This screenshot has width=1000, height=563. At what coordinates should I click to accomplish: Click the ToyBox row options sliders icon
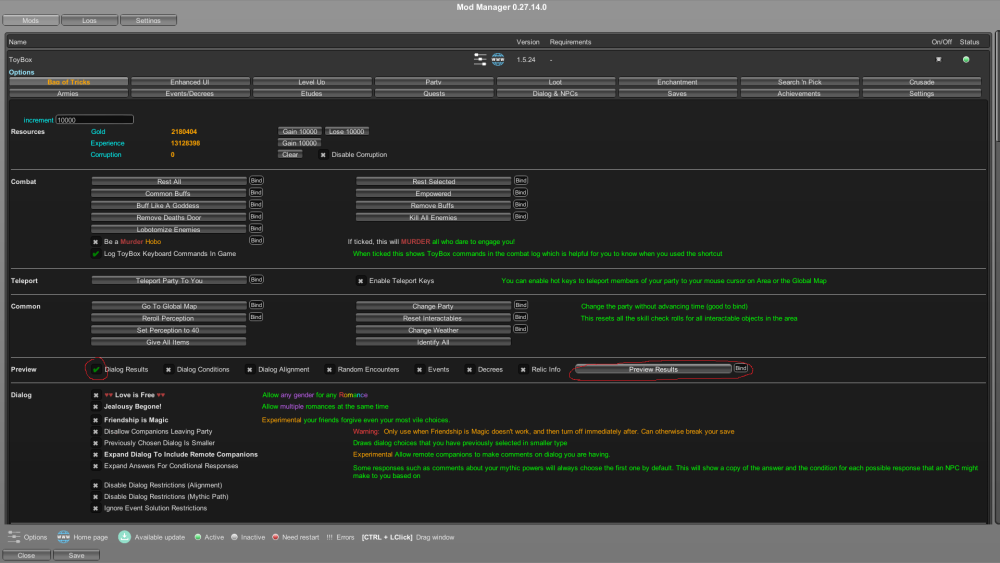481,60
